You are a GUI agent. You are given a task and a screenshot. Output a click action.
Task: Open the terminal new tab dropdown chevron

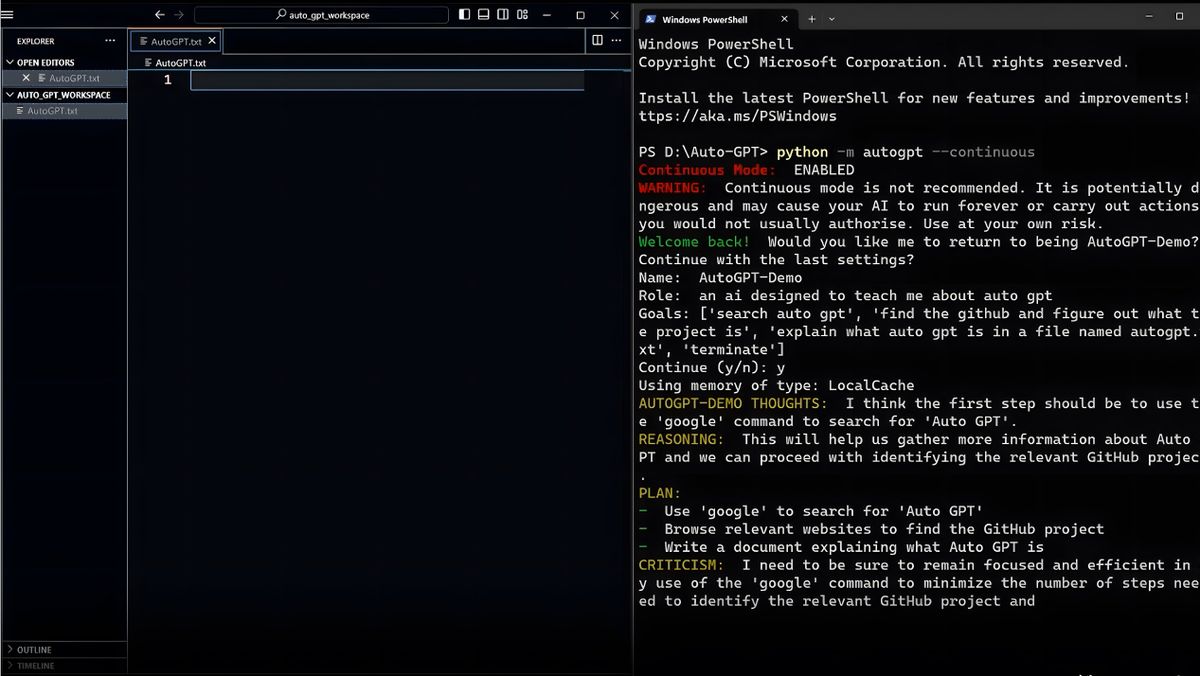point(829,19)
